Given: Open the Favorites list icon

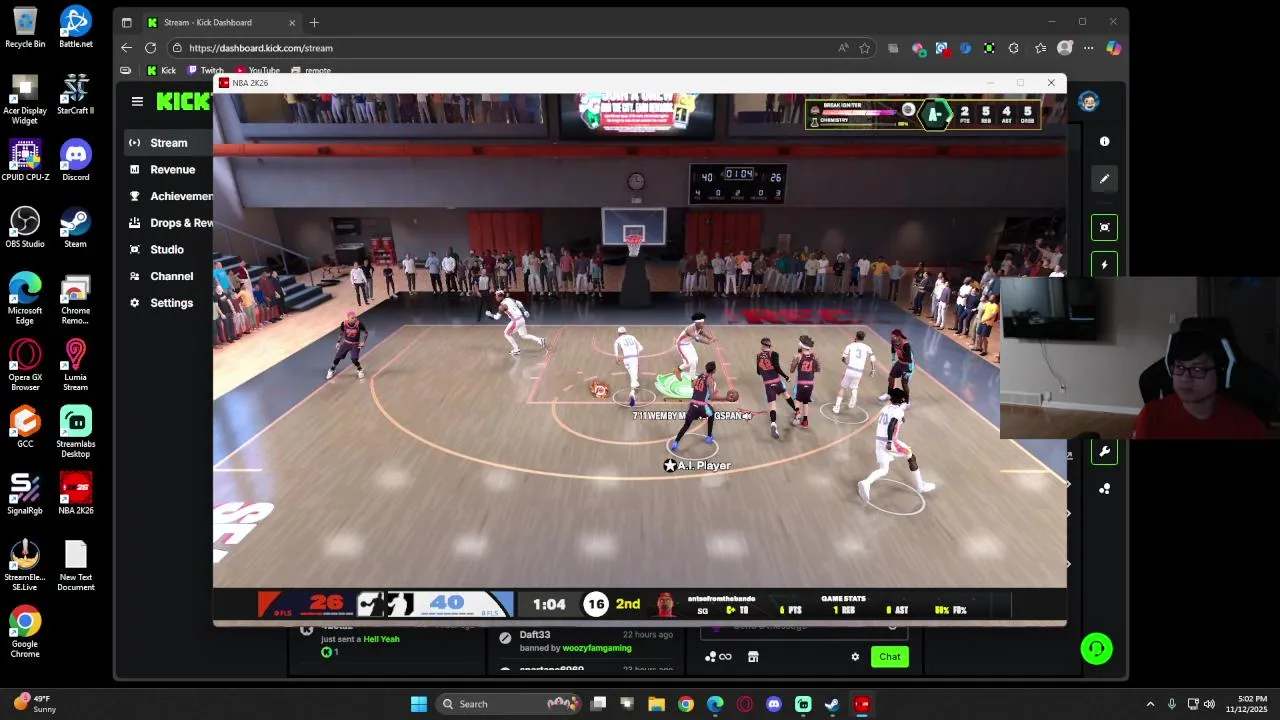Looking at the screenshot, I should pyautogui.click(x=1041, y=48).
